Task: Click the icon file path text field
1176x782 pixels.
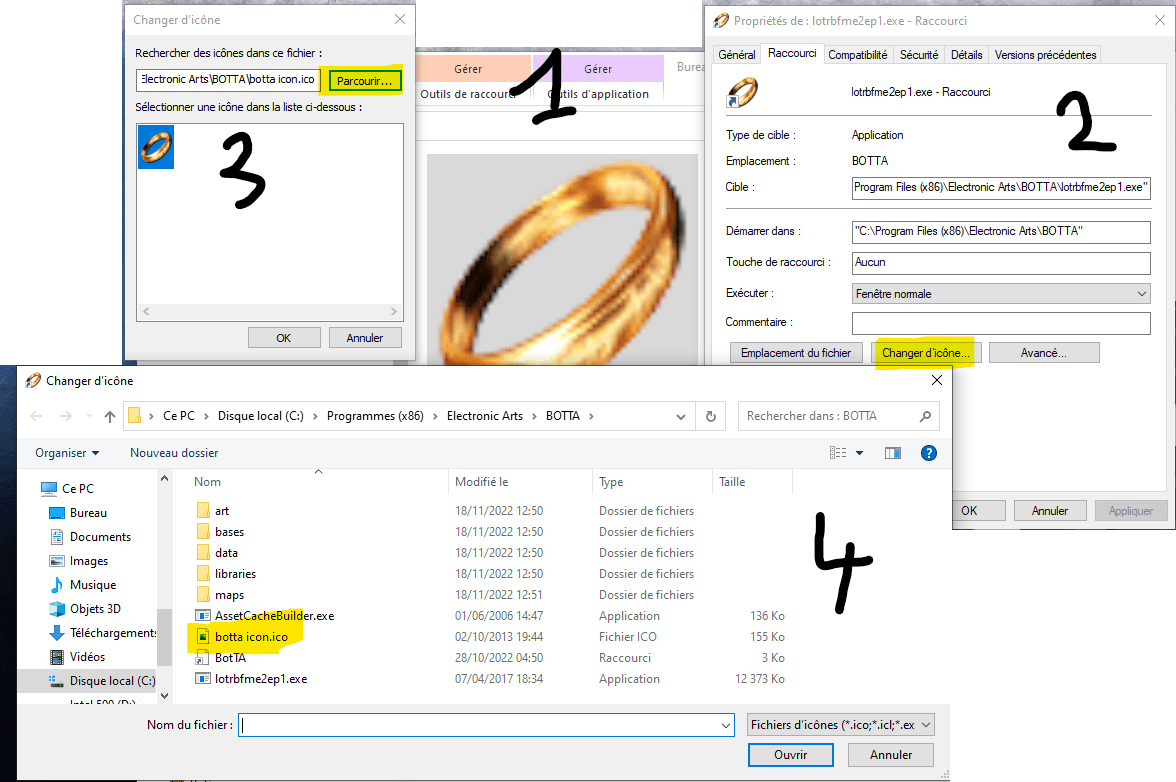Action: coord(229,79)
